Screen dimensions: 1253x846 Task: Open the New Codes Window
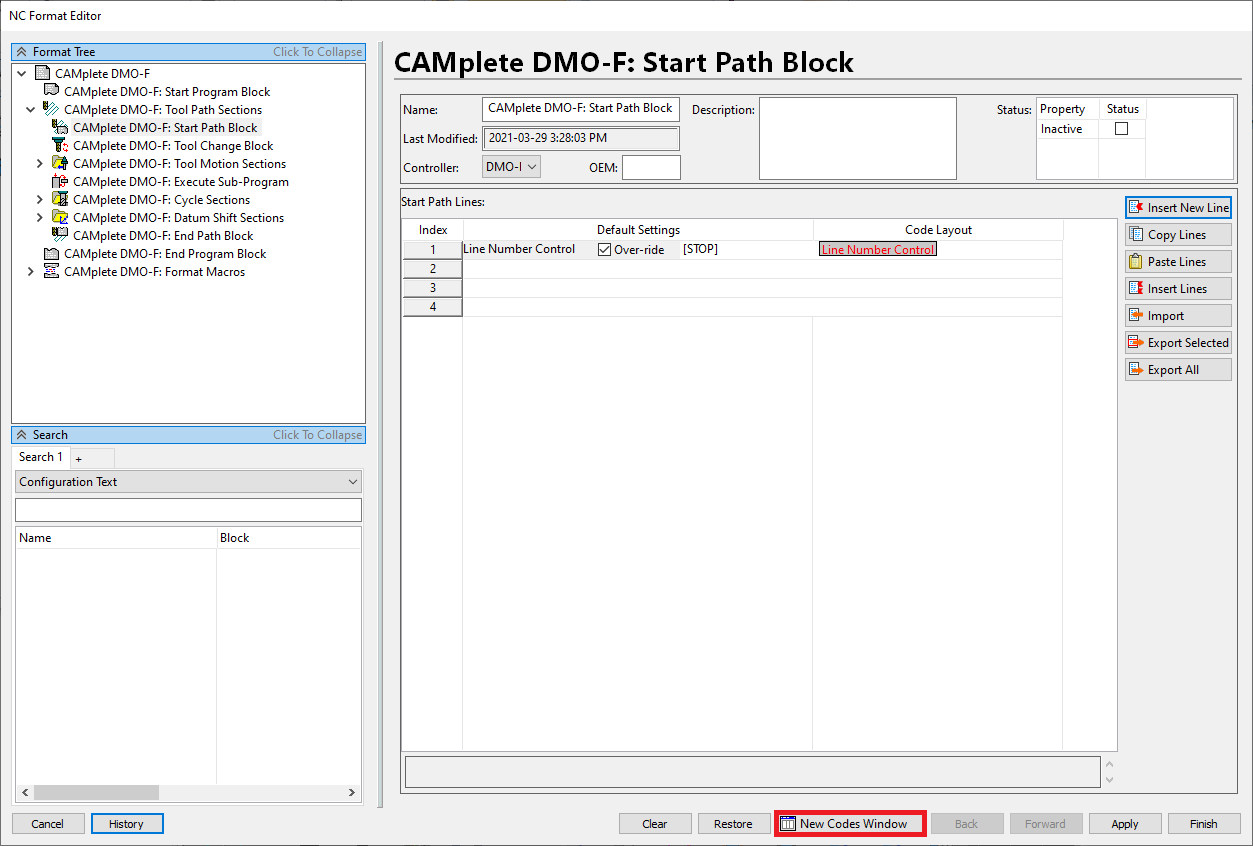tap(851, 824)
